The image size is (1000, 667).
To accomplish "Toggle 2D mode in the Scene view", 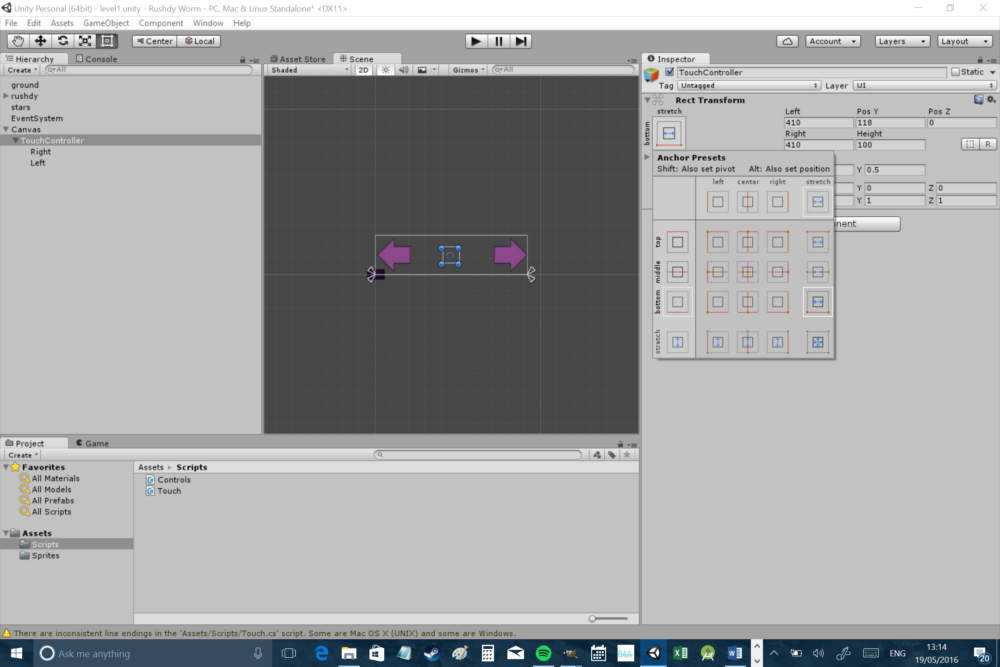I will pyautogui.click(x=364, y=70).
